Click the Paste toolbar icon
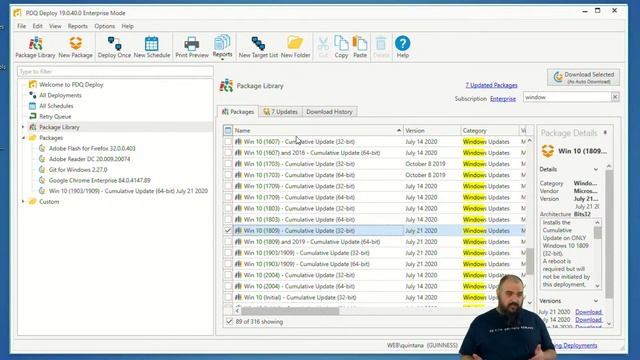This screenshot has height=360, width=640. point(360,47)
